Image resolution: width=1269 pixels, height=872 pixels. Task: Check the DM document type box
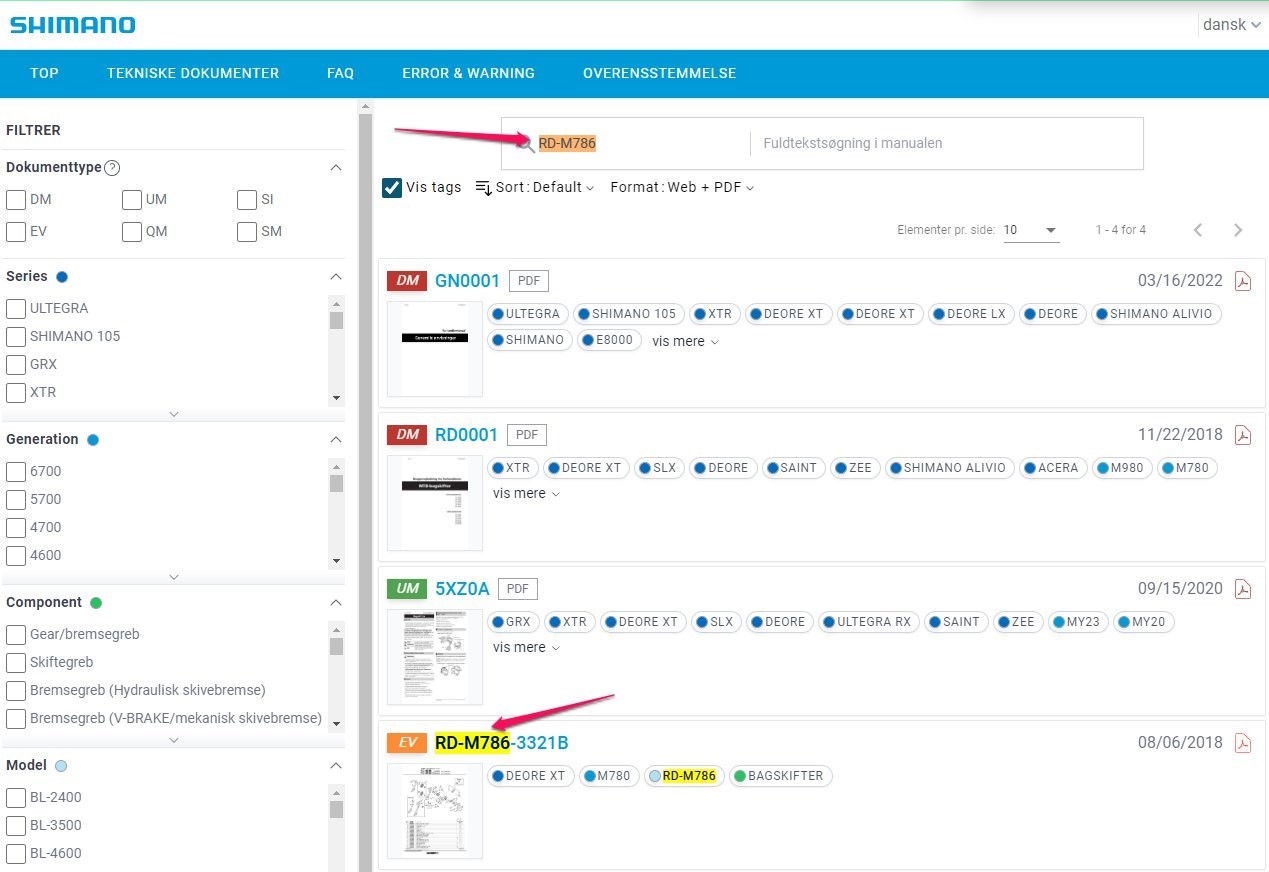16,200
